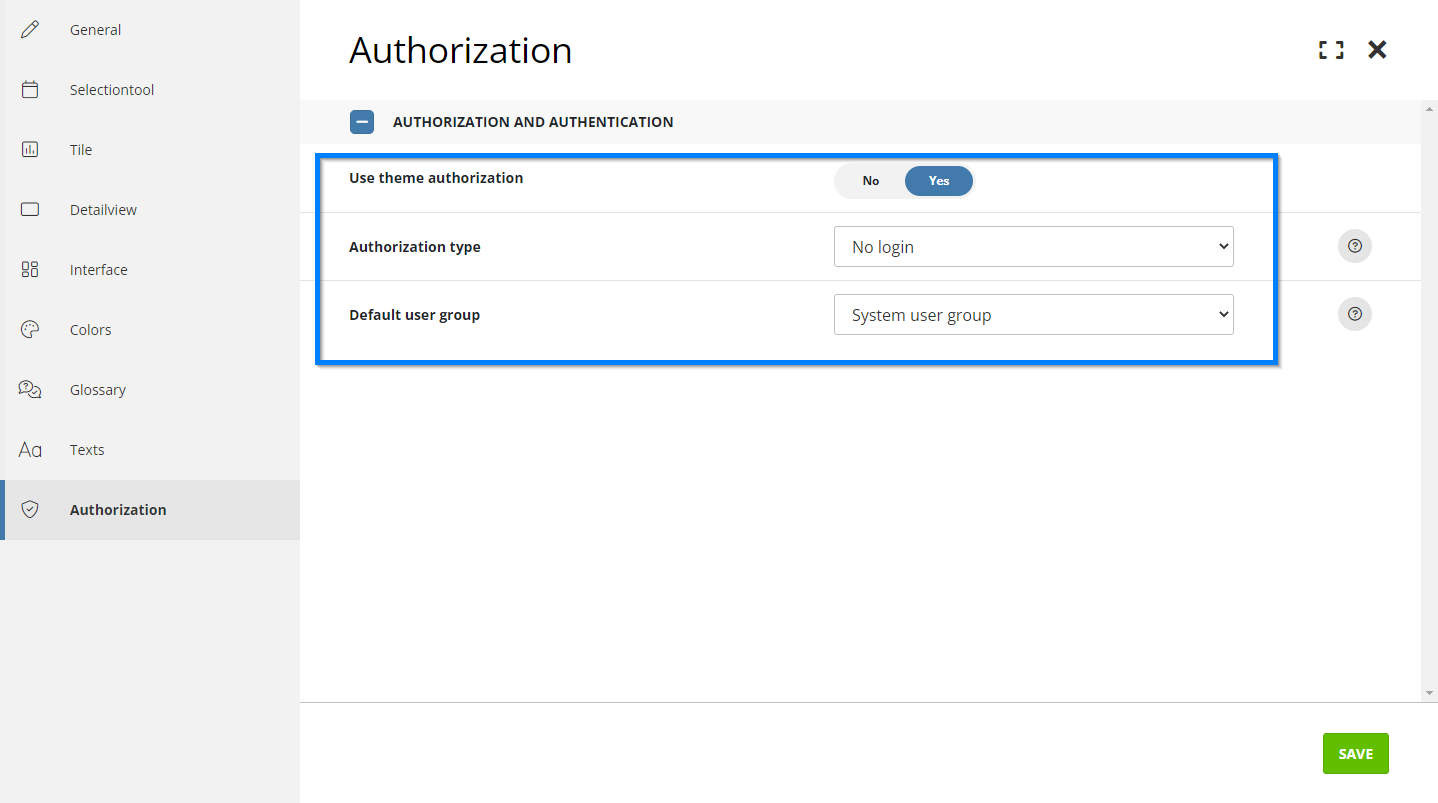This screenshot has width=1438, height=803.
Task: Click the Authorization page title
Action: [461, 50]
